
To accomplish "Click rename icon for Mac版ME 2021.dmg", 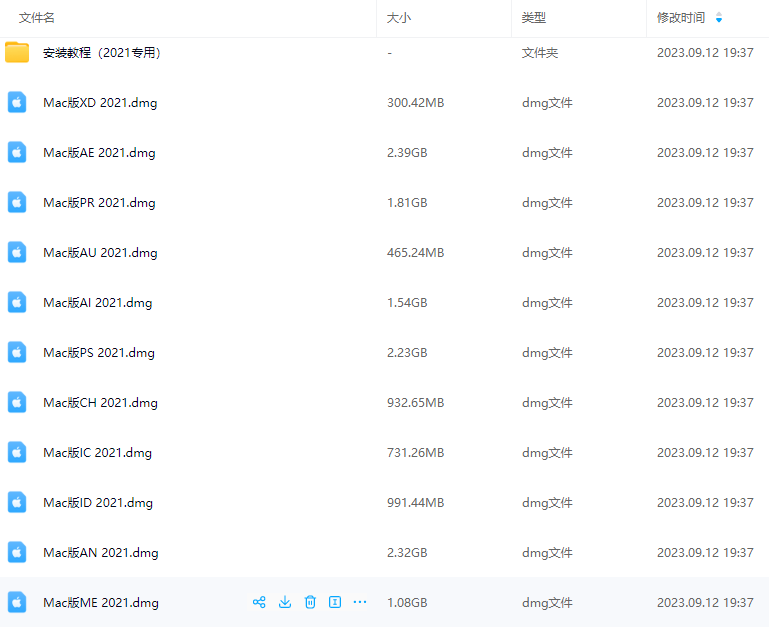I will click(335, 602).
